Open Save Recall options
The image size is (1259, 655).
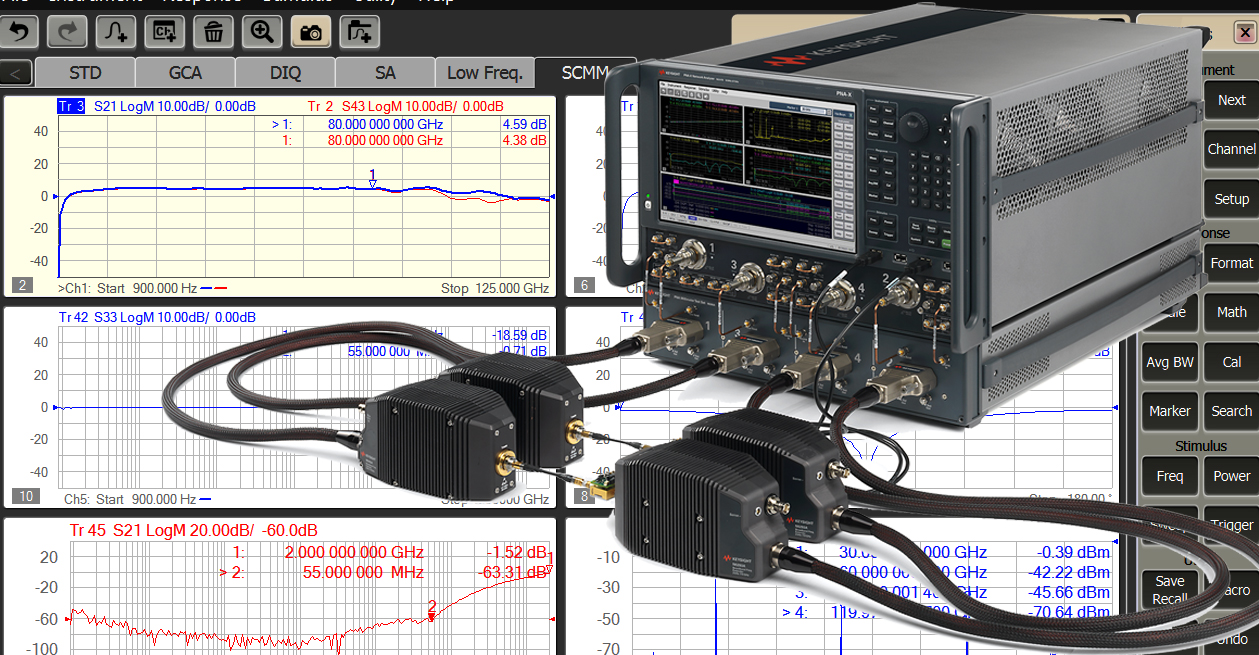(x=1169, y=588)
